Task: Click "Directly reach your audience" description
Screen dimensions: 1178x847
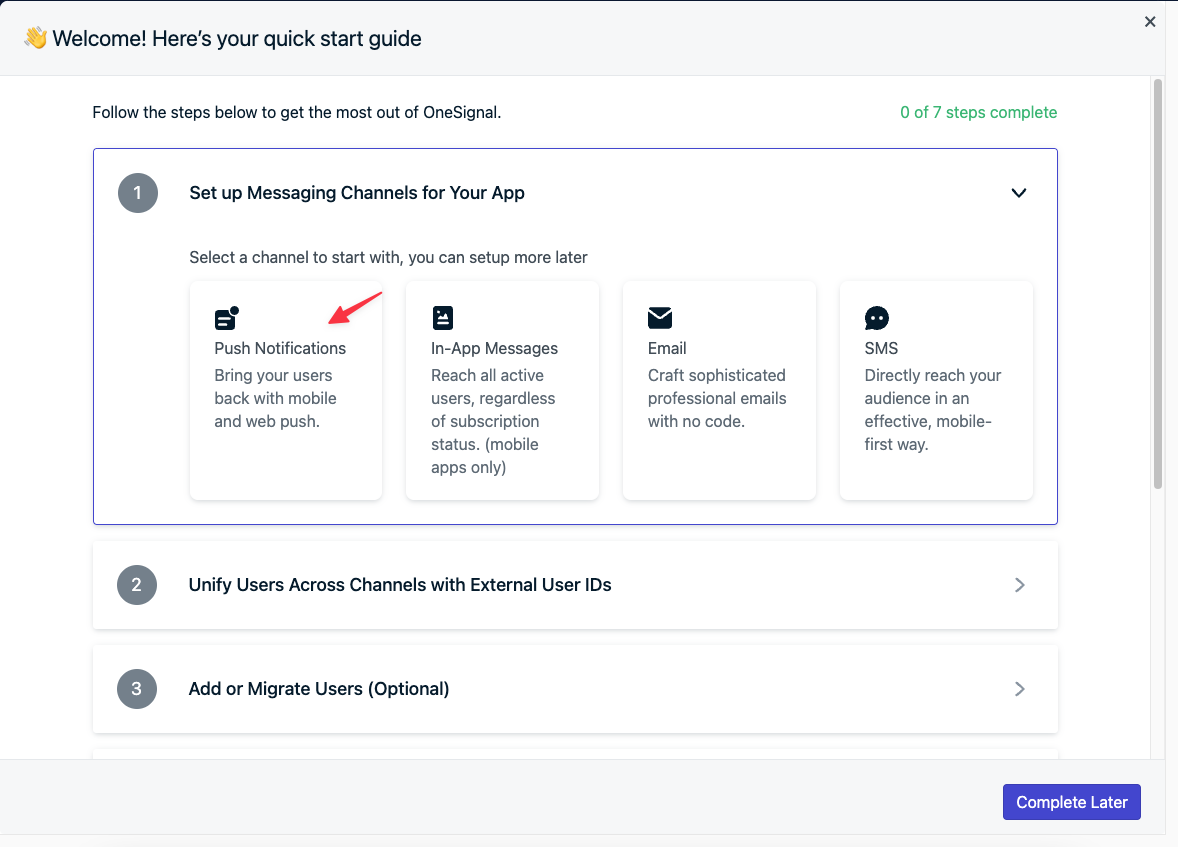Action: 932,410
